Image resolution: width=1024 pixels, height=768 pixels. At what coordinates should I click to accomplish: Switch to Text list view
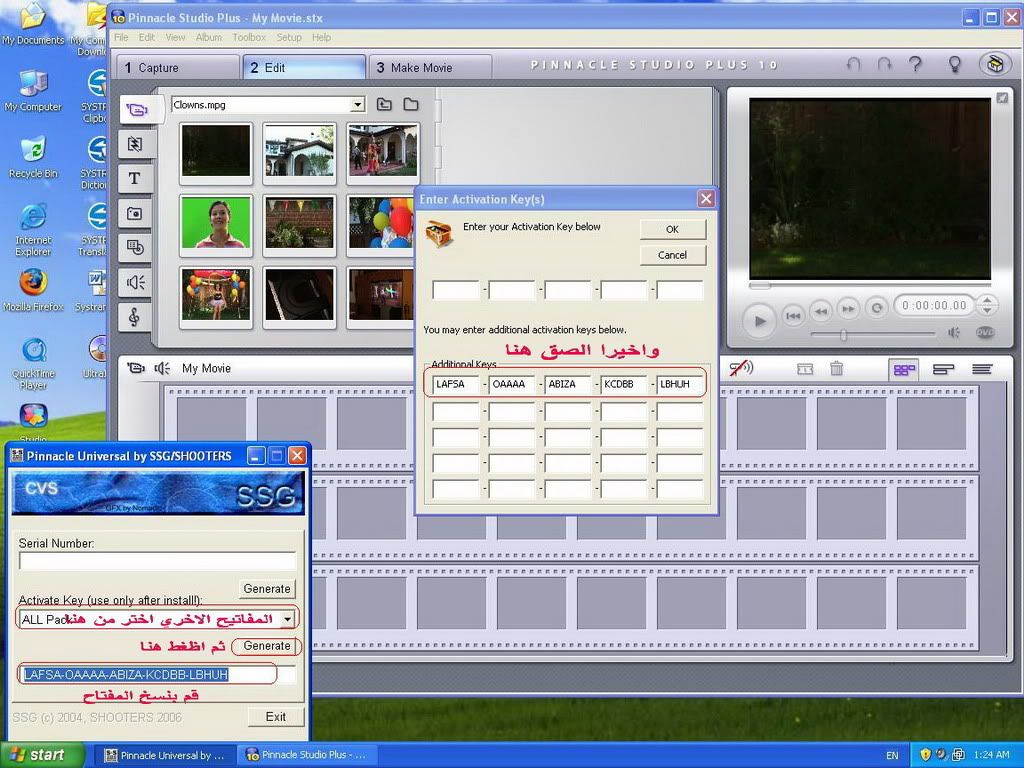(x=982, y=370)
